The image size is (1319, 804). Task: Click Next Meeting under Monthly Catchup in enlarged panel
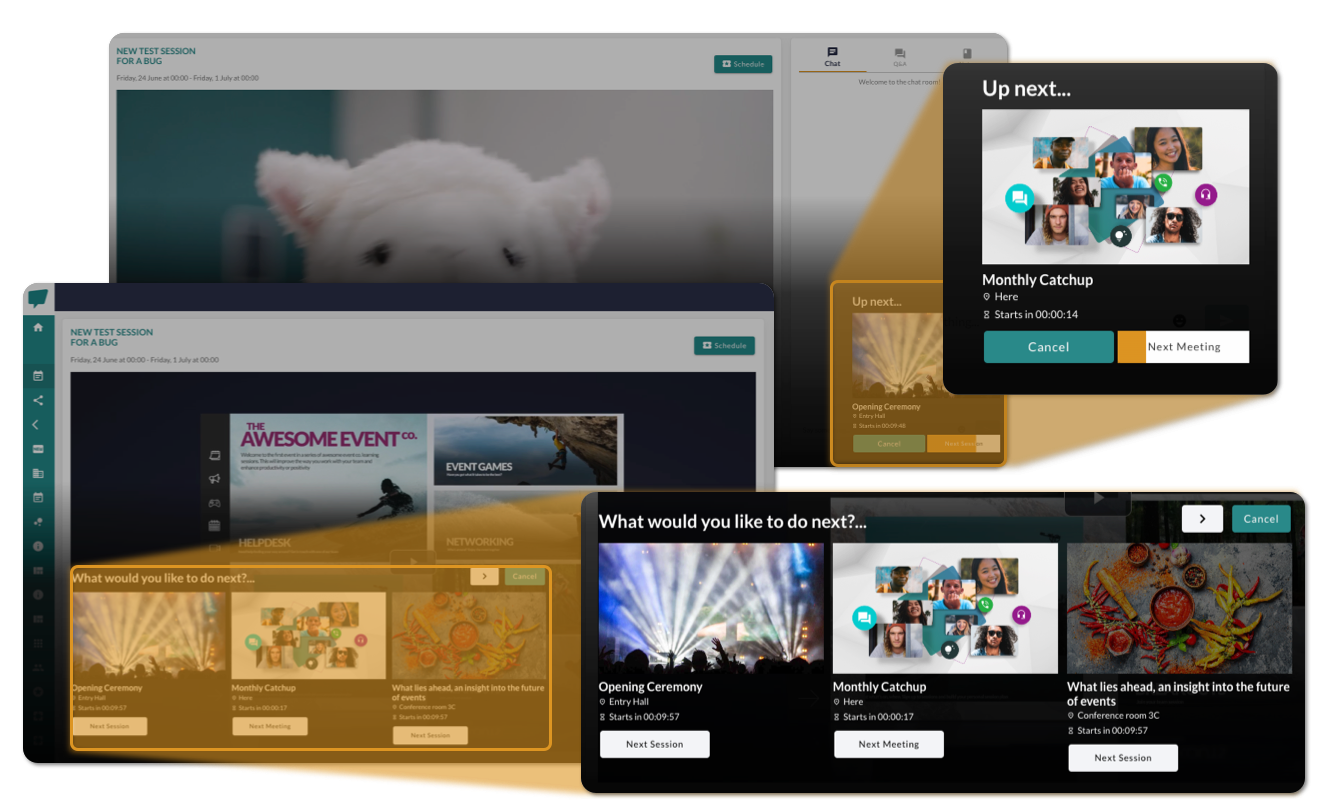(x=888, y=744)
